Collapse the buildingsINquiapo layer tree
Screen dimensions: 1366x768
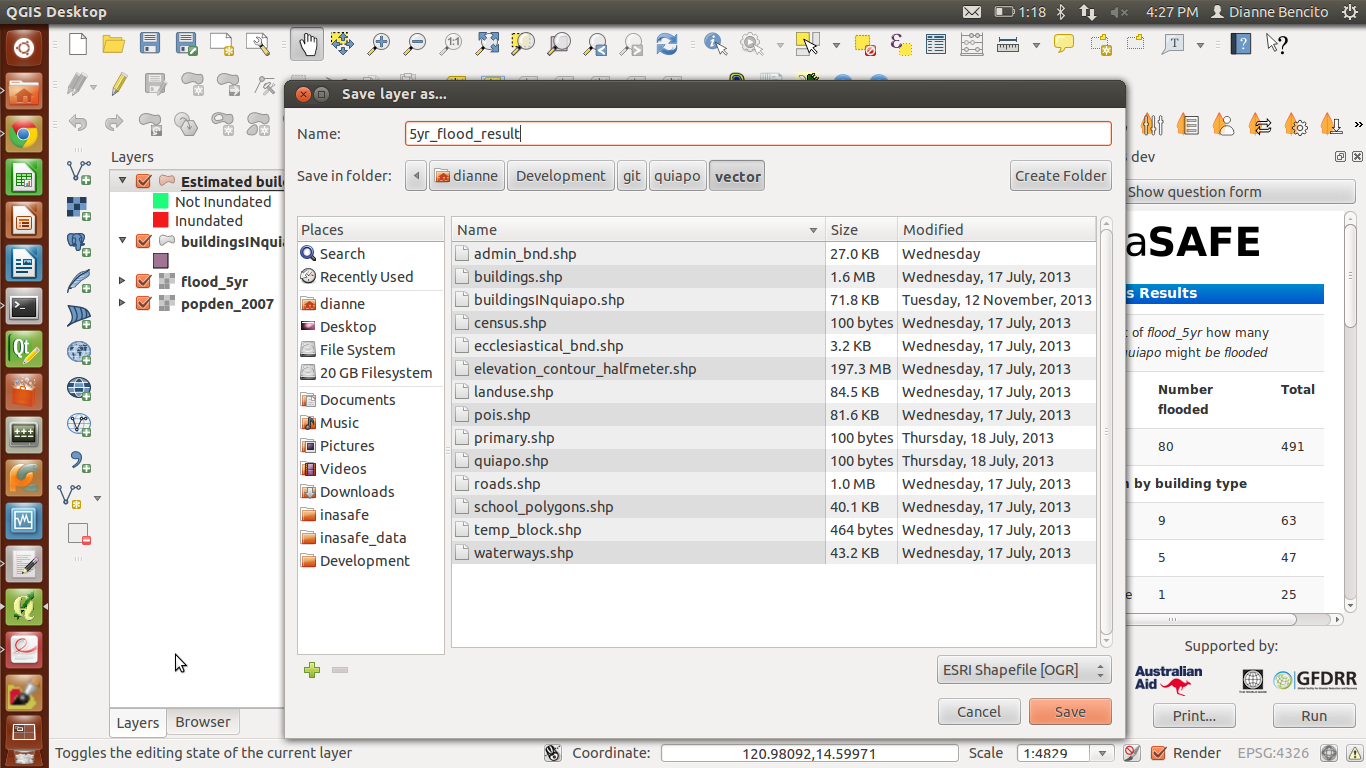pos(122,241)
